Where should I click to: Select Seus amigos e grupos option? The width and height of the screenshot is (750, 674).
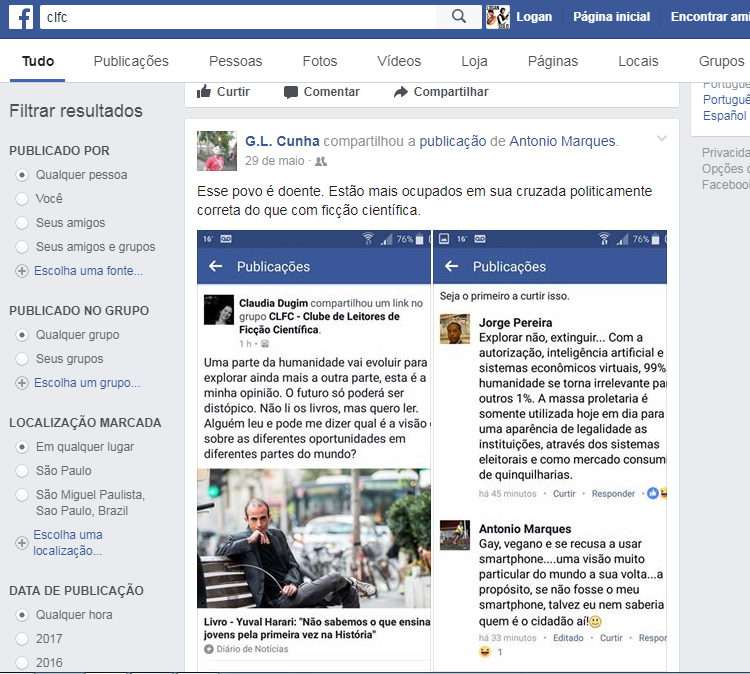22,247
